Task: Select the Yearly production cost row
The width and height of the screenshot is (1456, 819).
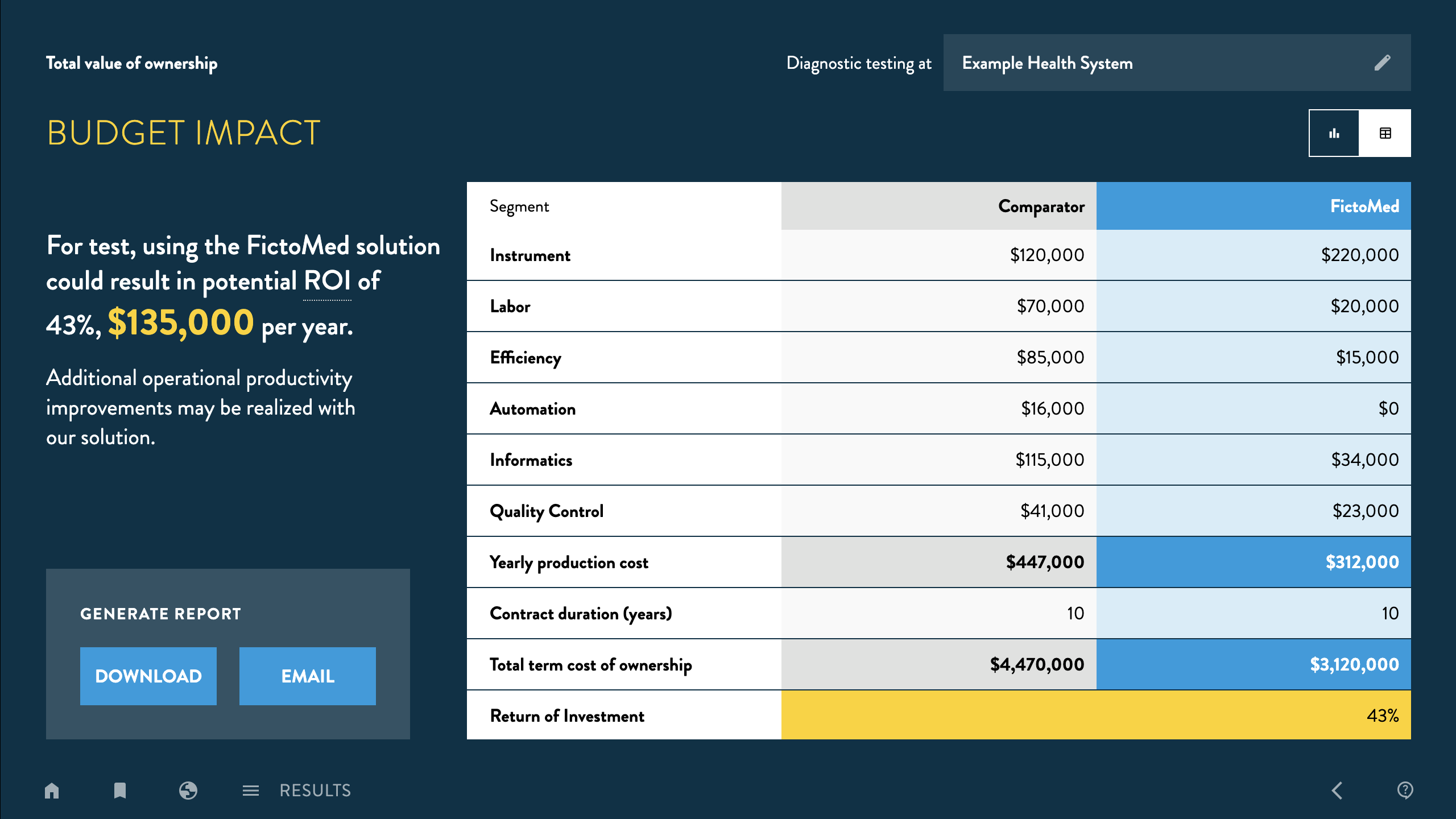Action: (569, 562)
